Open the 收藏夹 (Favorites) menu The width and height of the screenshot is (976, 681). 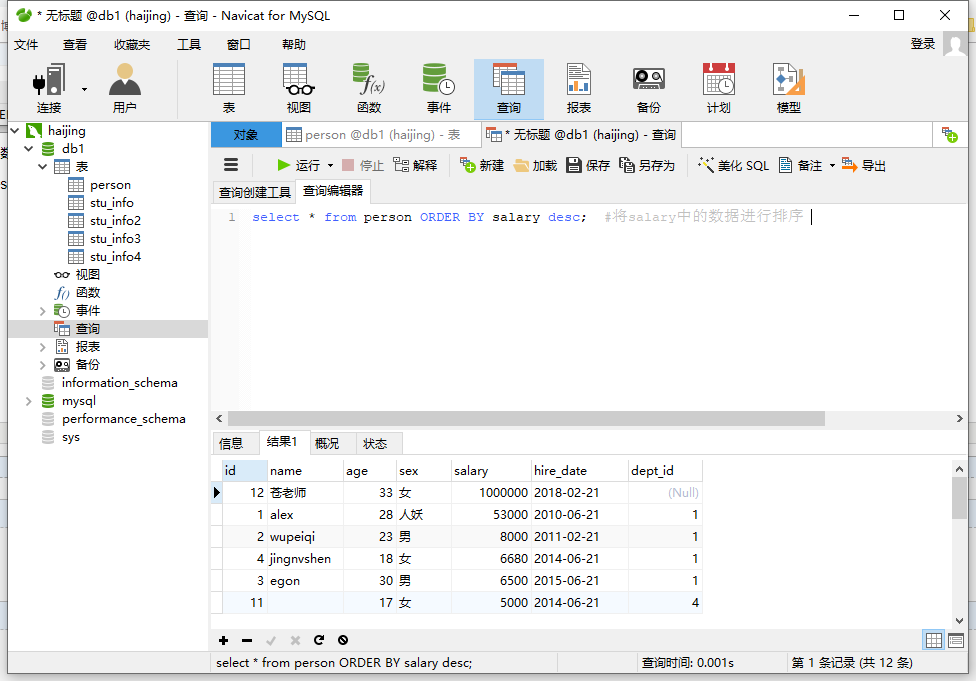132,44
